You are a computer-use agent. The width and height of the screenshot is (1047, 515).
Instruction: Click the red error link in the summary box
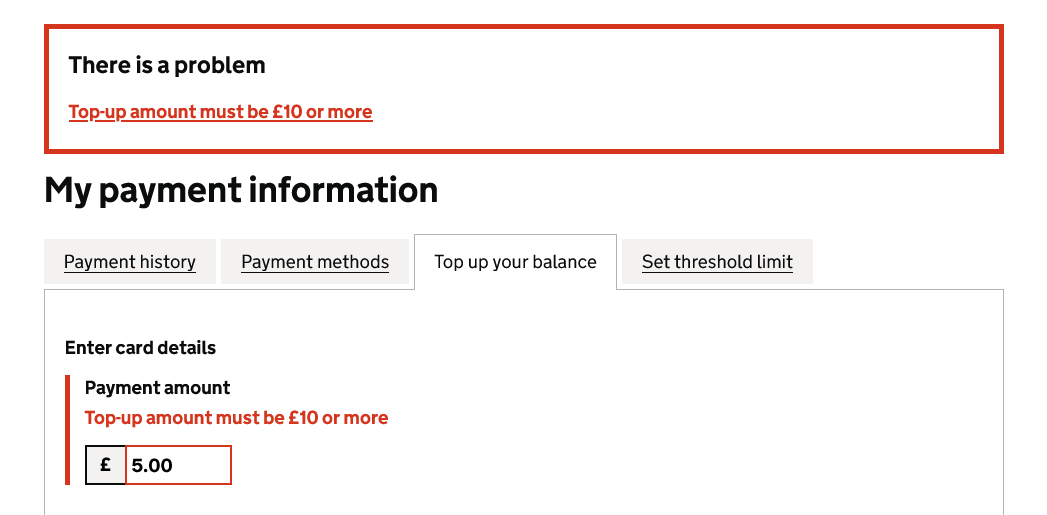tap(220, 112)
